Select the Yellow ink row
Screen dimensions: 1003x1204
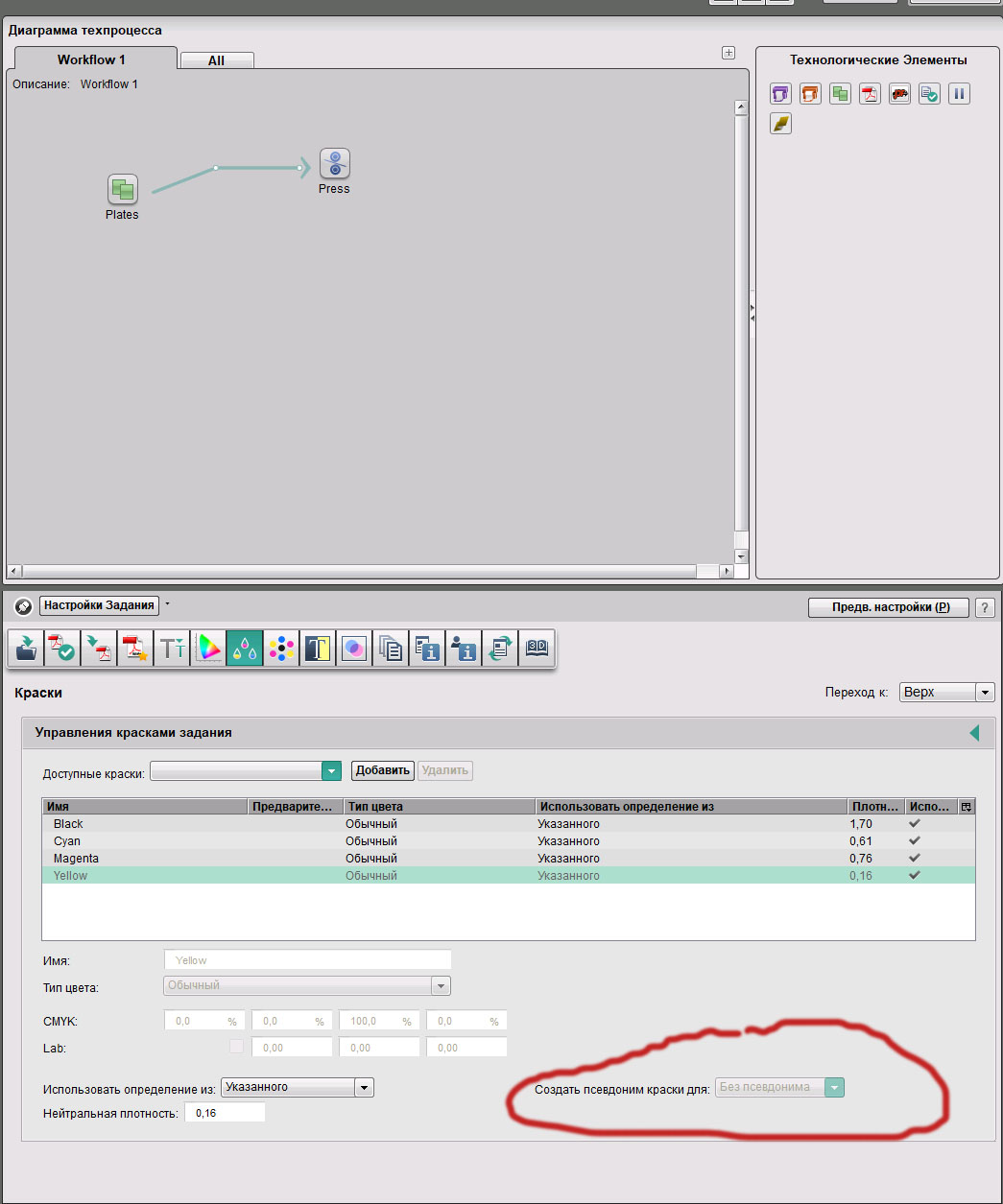click(509, 875)
